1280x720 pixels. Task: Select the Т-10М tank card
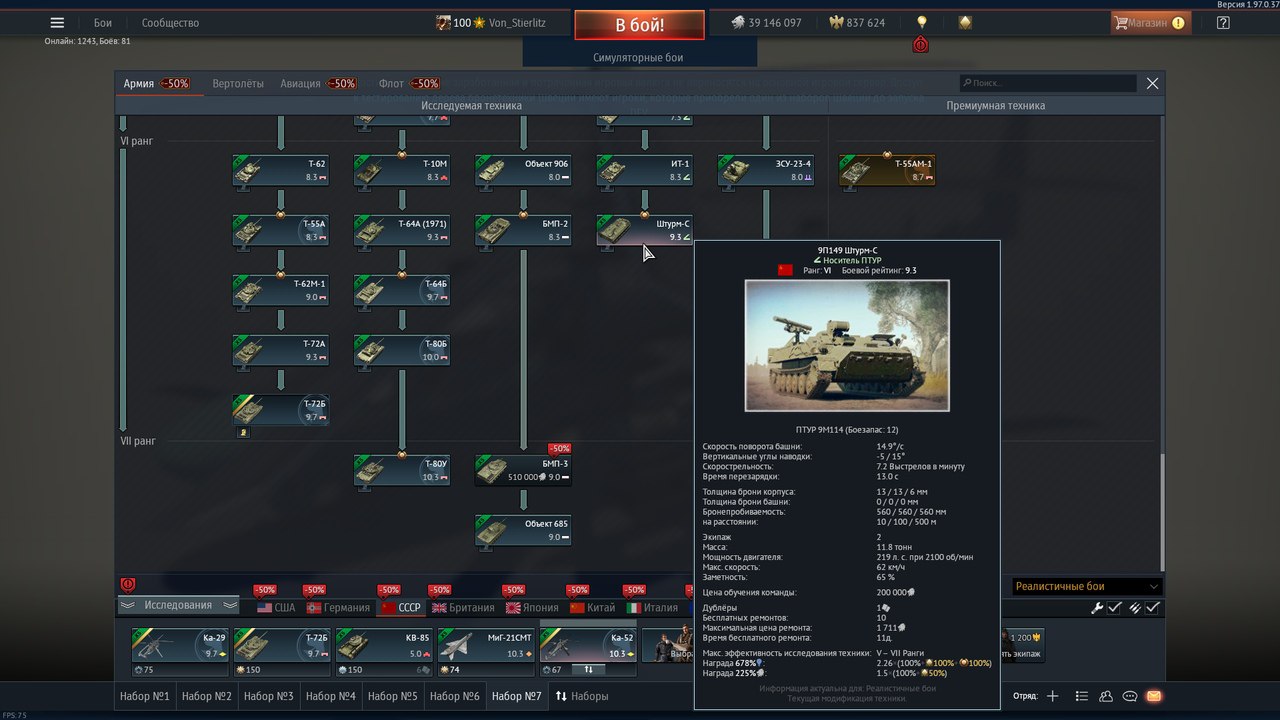coord(402,171)
